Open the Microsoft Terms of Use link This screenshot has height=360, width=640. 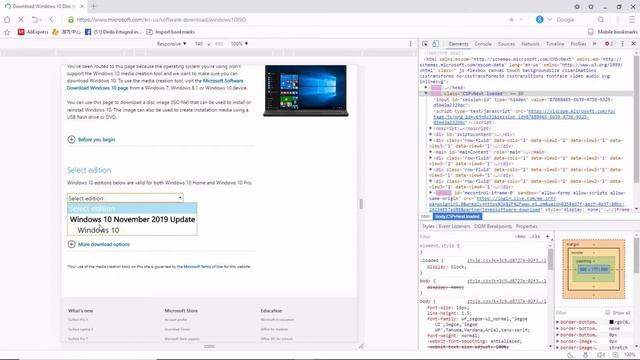click(x=203, y=267)
